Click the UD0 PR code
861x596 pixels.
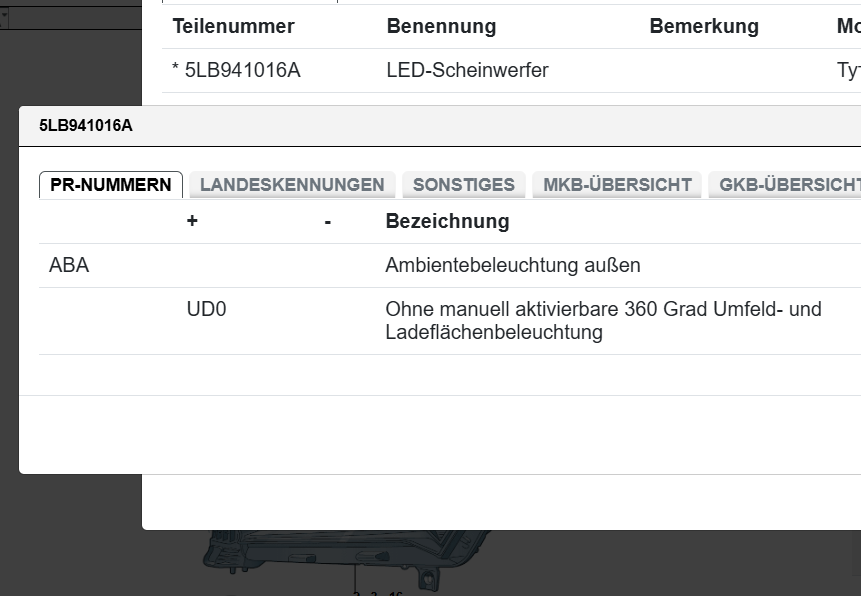206,310
